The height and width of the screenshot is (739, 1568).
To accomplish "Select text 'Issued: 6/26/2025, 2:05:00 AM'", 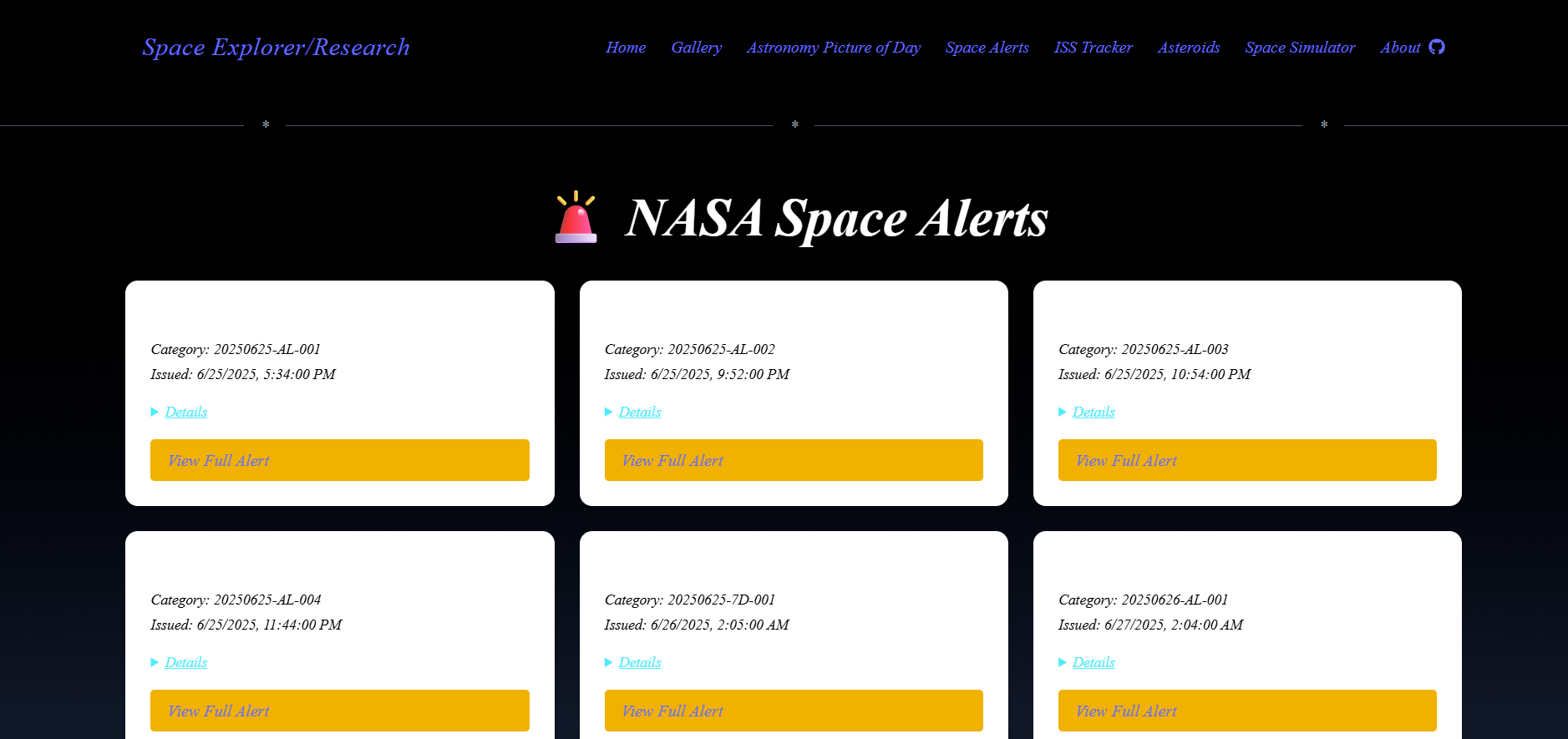I will tap(697, 625).
